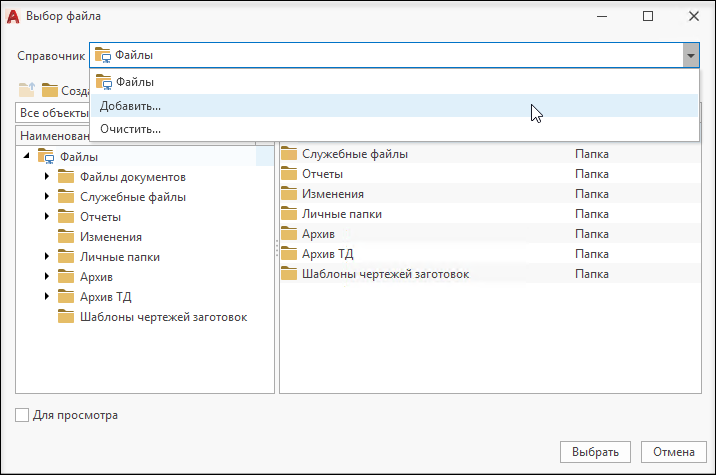Click the Изменения folder icon in tree
Image resolution: width=716 pixels, height=475 pixels.
click(x=66, y=237)
